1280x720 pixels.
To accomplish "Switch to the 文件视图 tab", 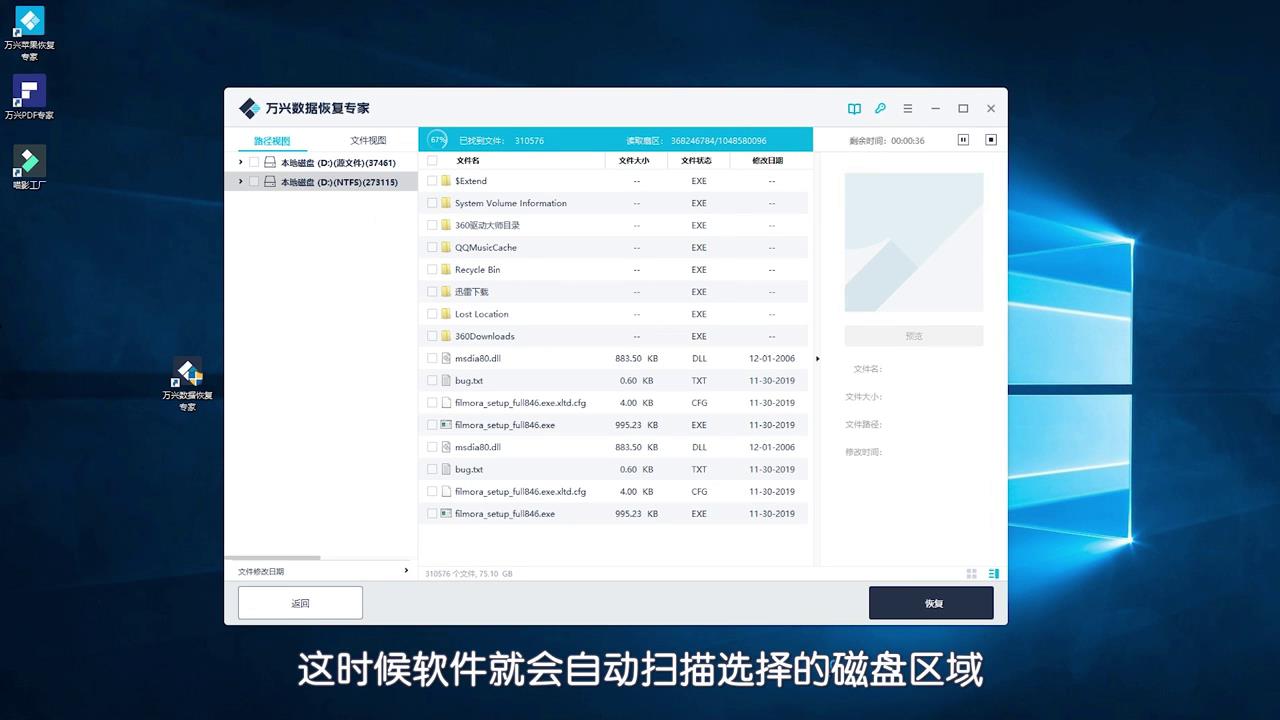I will click(367, 140).
